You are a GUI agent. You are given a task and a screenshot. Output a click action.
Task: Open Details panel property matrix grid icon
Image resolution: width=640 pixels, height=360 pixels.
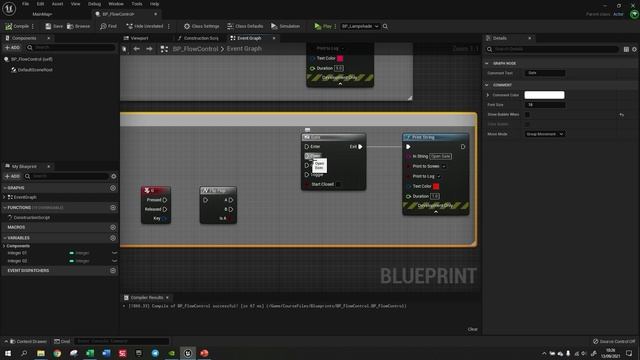pyautogui.click(x=626, y=49)
